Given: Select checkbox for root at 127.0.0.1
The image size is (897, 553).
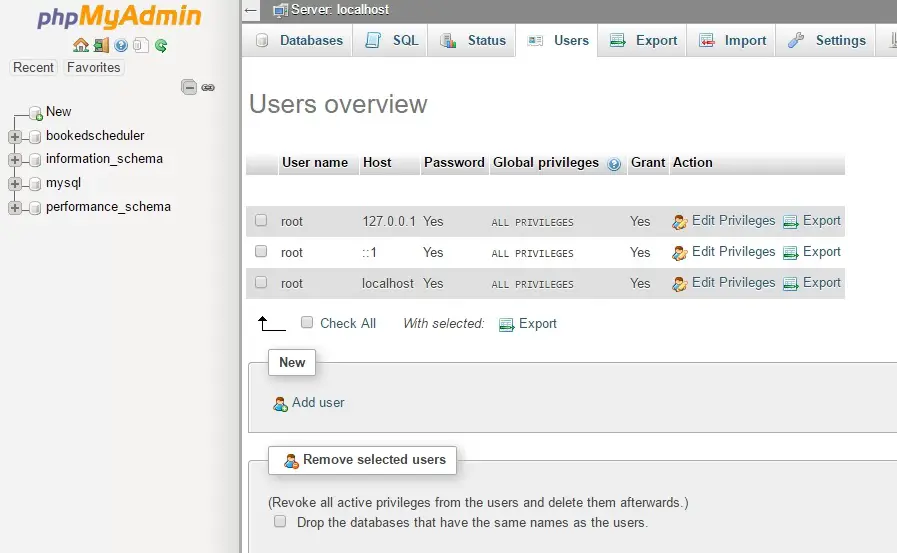Looking at the screenshot, I should [261, 220].
